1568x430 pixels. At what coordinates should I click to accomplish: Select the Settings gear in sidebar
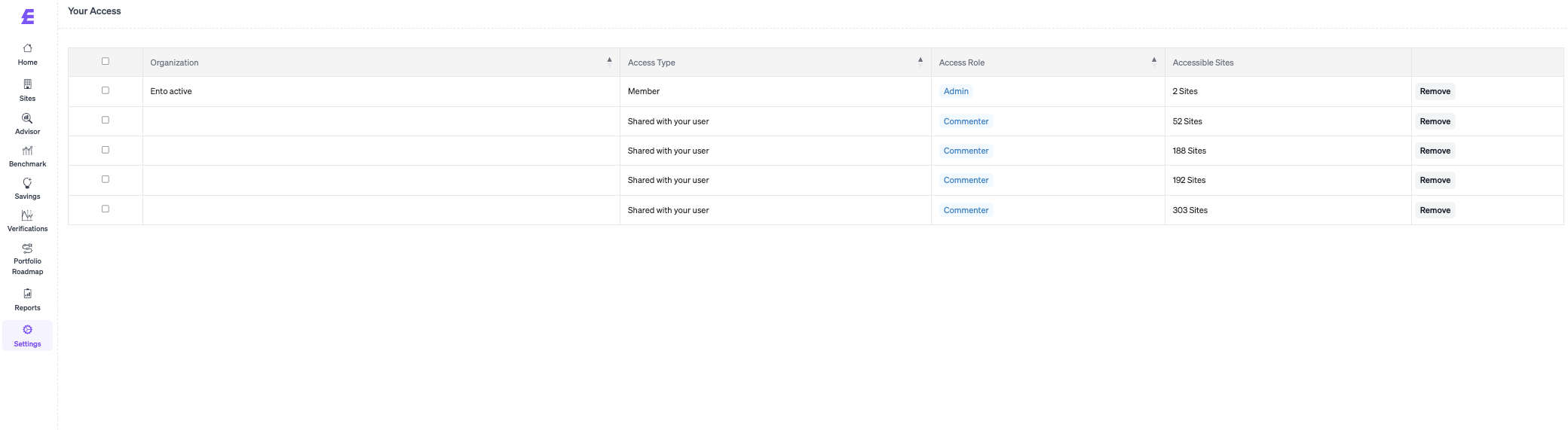pos(28,331)
